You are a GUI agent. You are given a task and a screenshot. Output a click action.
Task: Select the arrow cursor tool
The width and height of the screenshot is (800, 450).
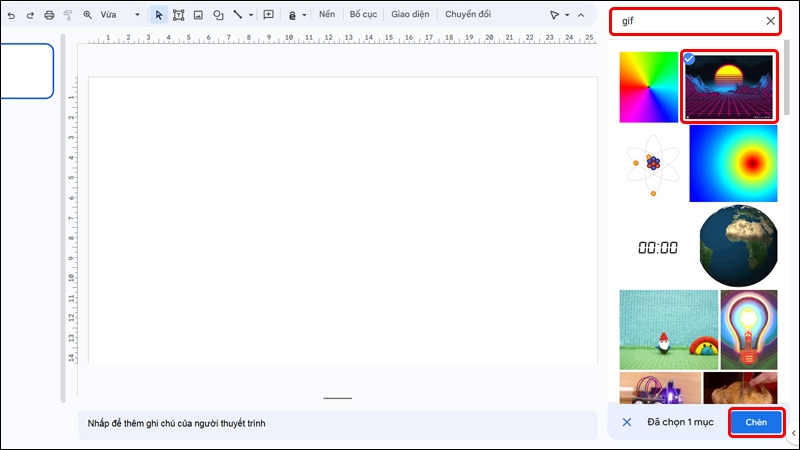(x=159, y=15)
